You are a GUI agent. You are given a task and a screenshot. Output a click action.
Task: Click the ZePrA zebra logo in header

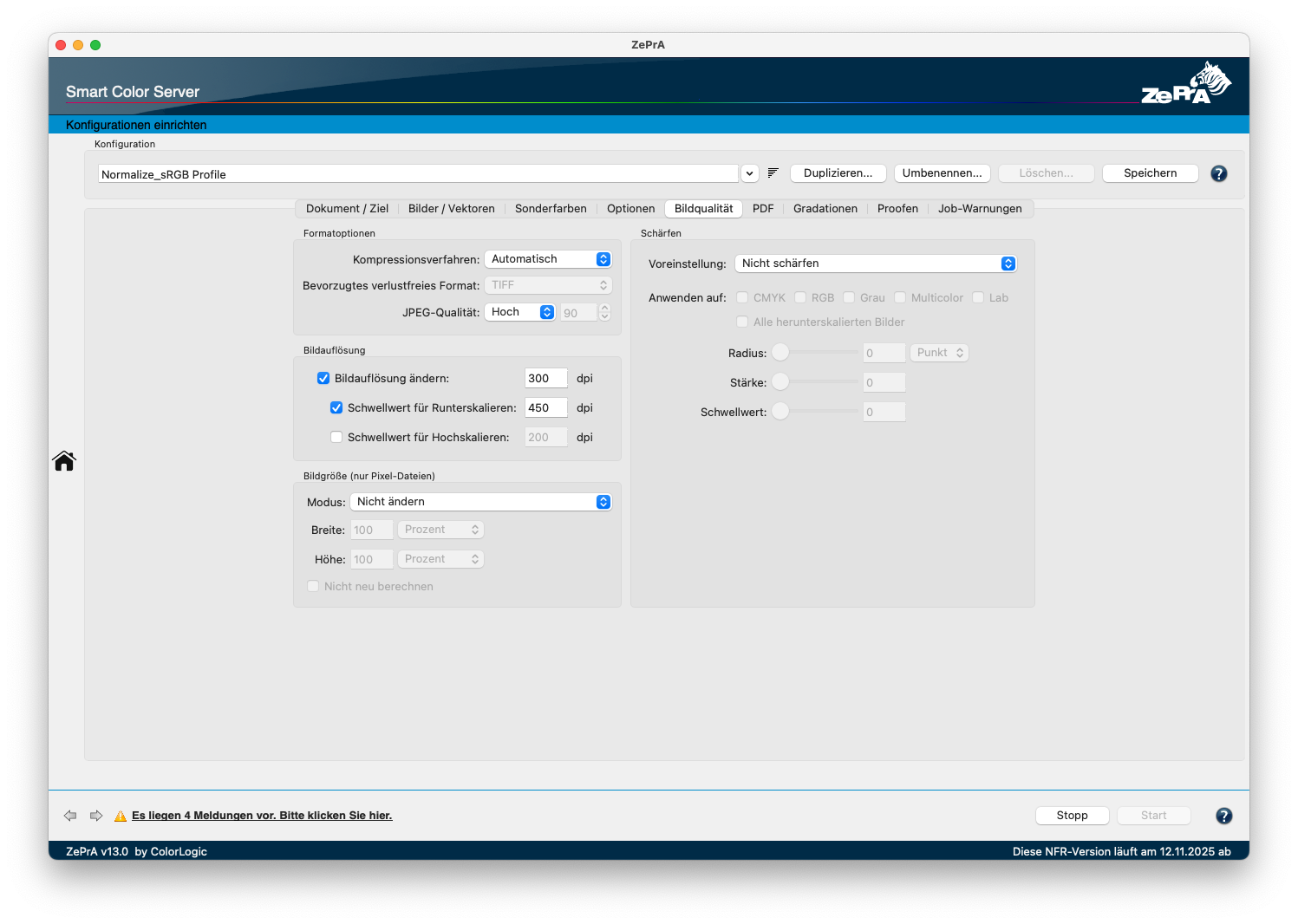[x=1186, y=83]
